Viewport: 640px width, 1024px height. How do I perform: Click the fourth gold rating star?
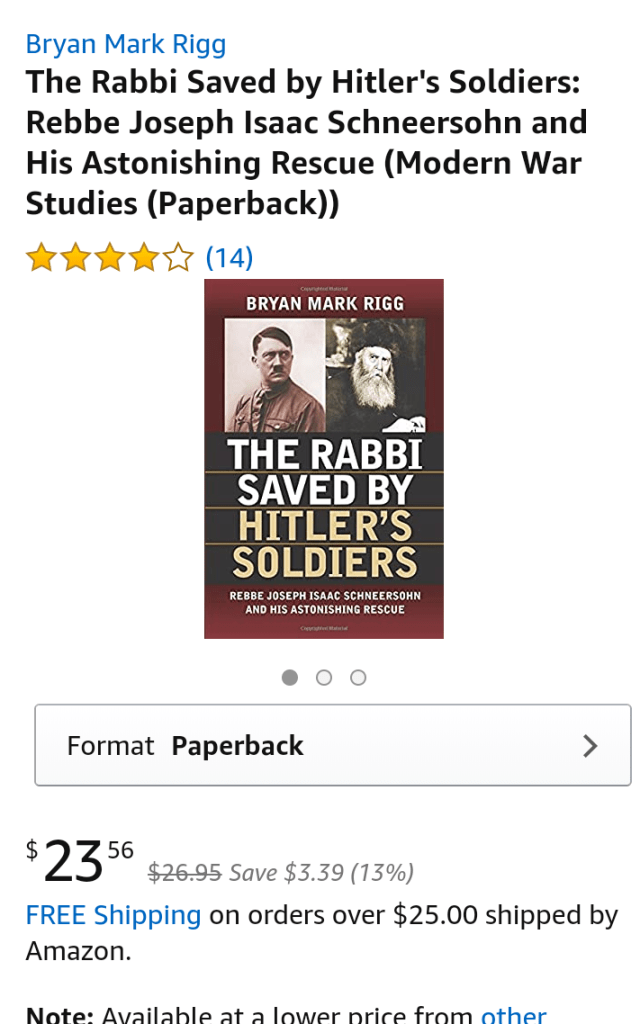pos(143,259)
